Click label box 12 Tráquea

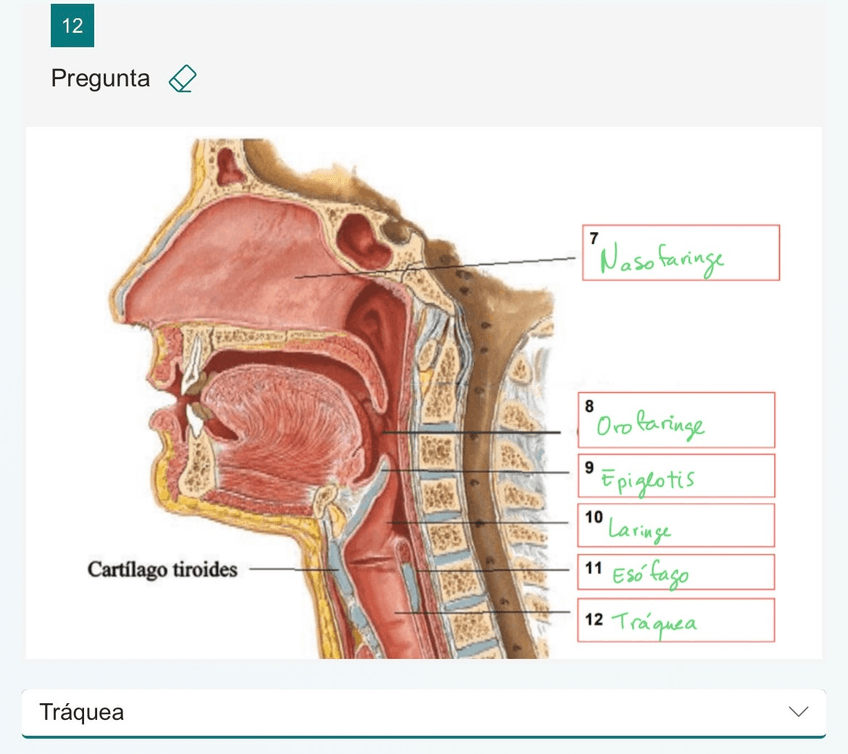coord(676,620)
